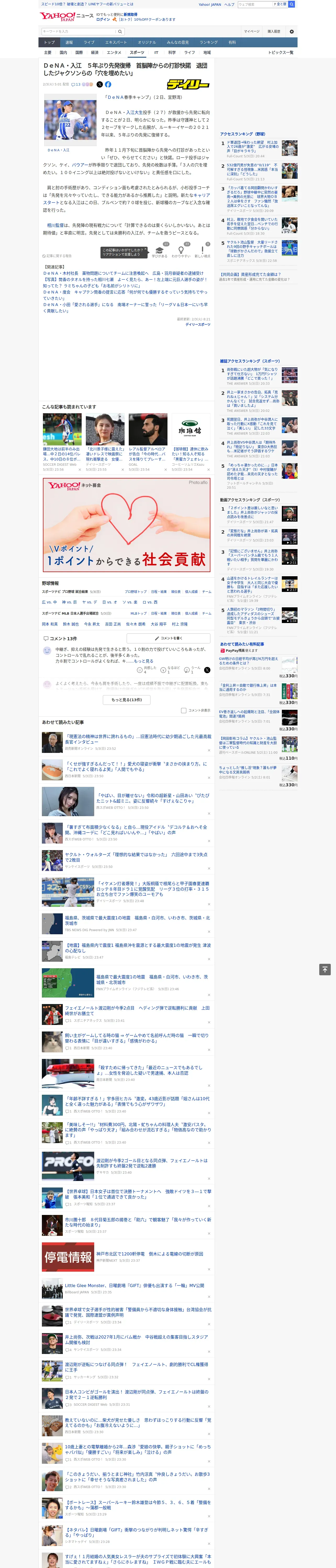Screen dimensions: 336x1568
Task: Select the 地域 category tab
Action: 207,52
